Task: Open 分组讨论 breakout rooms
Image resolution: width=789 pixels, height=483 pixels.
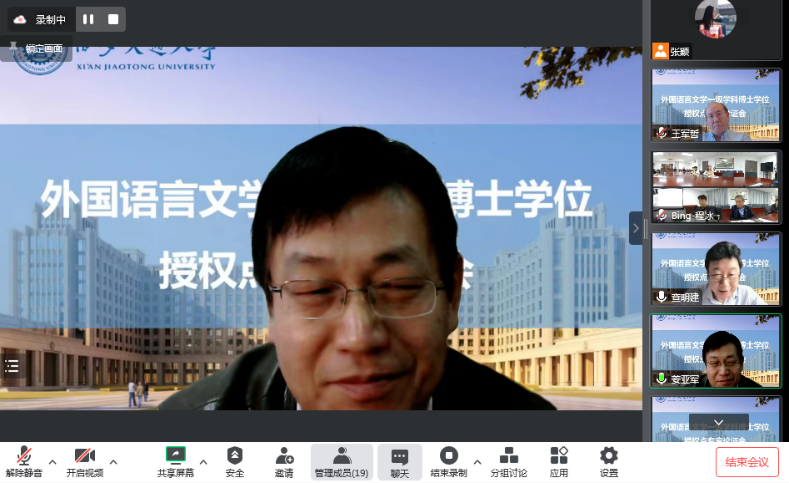Action: (507, 457)
